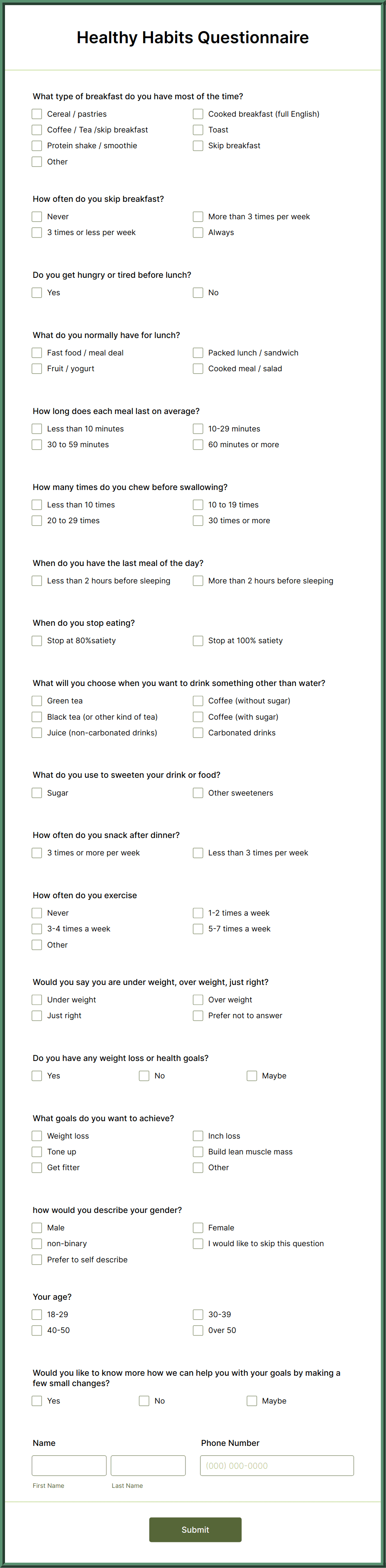Check 'Stop at 80%satiety' option
The height and width of the screenshot is (1568, 386).
click(x=37, y=640)
